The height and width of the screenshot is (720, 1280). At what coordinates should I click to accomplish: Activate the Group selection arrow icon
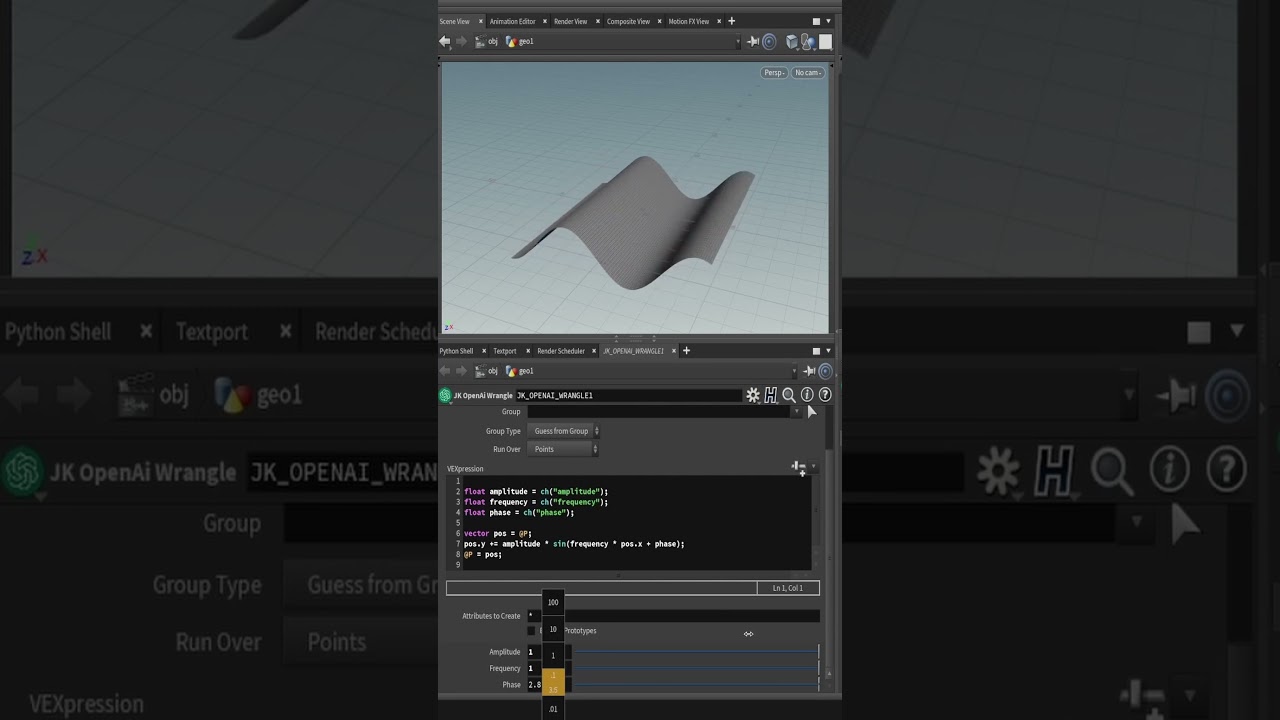coord(811,411)
